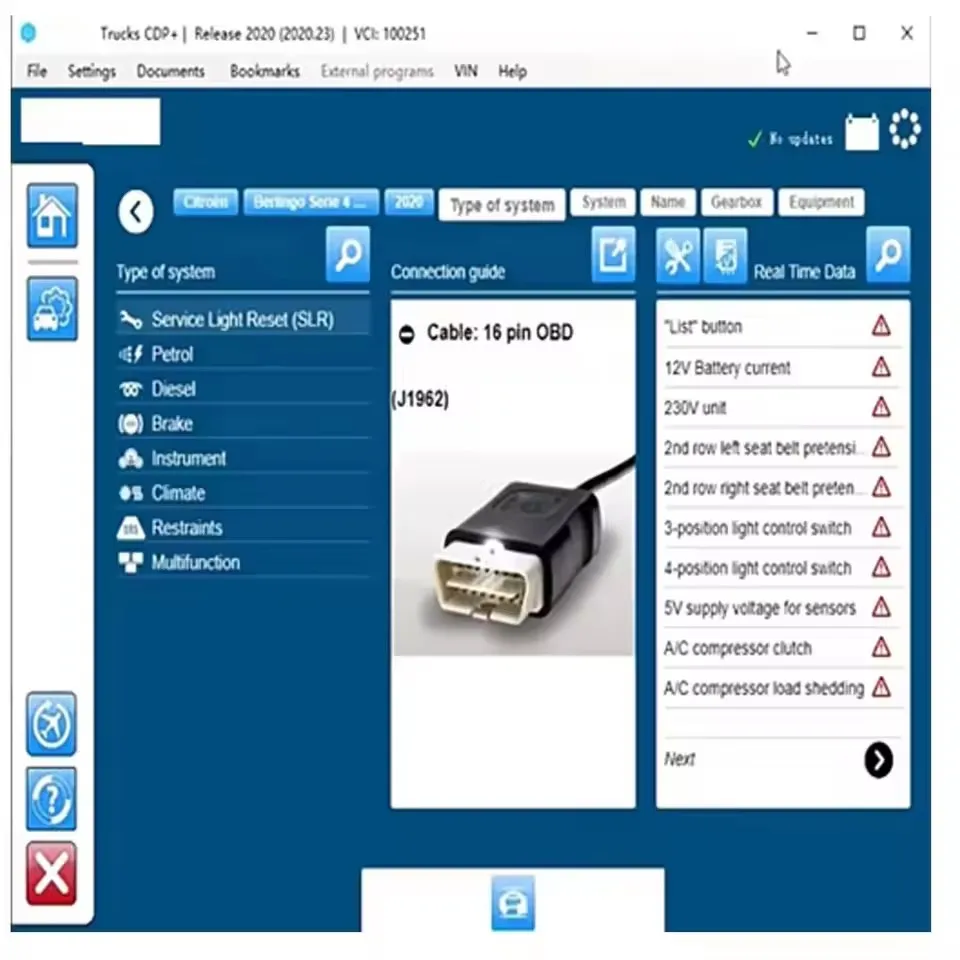
Task: Click warning triangle for A/C compressor clutch
Action: coord(881,647)
